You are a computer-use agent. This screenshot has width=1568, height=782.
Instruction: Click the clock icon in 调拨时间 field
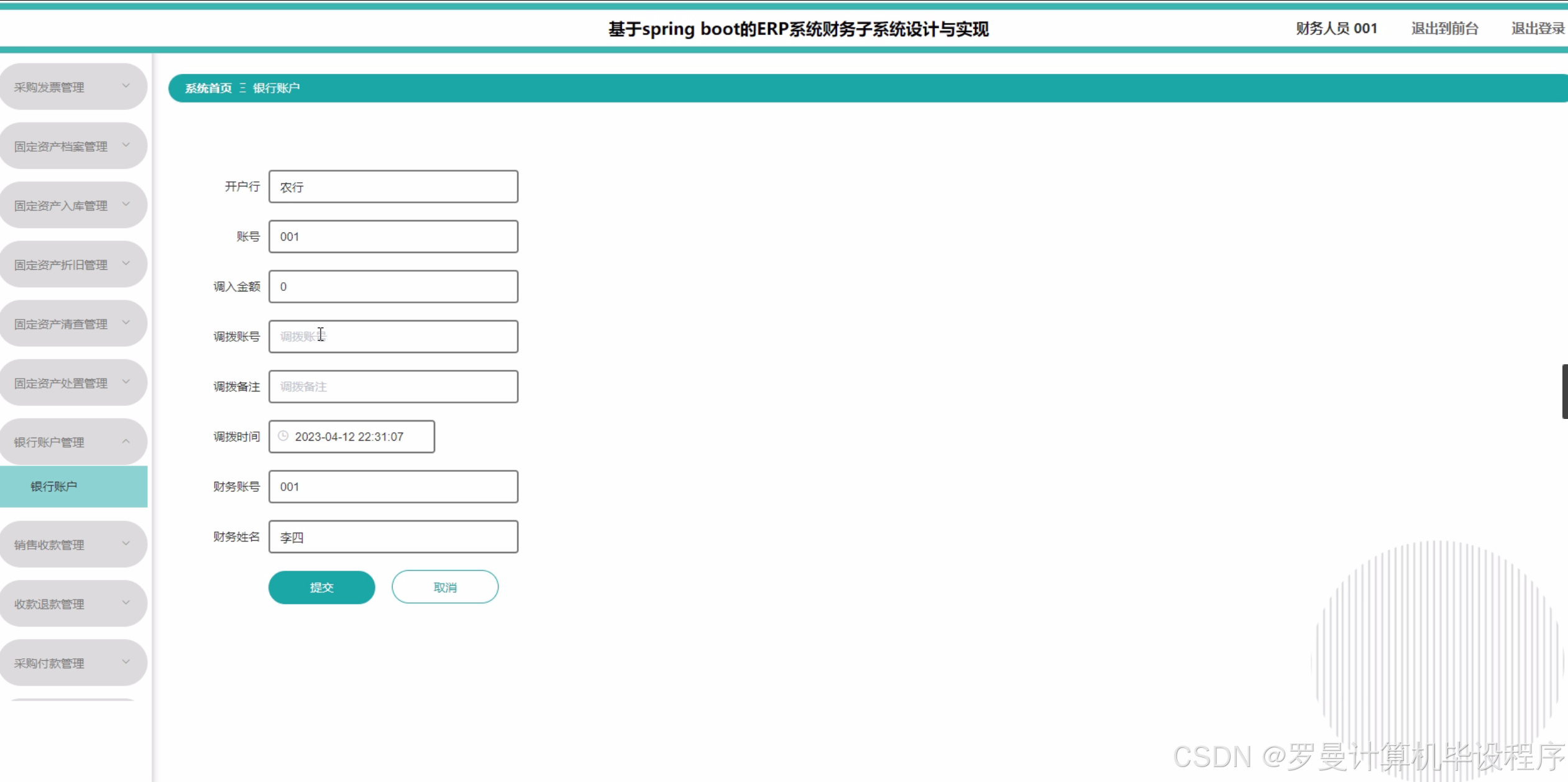pyautogui.click(x=284, y=436)
